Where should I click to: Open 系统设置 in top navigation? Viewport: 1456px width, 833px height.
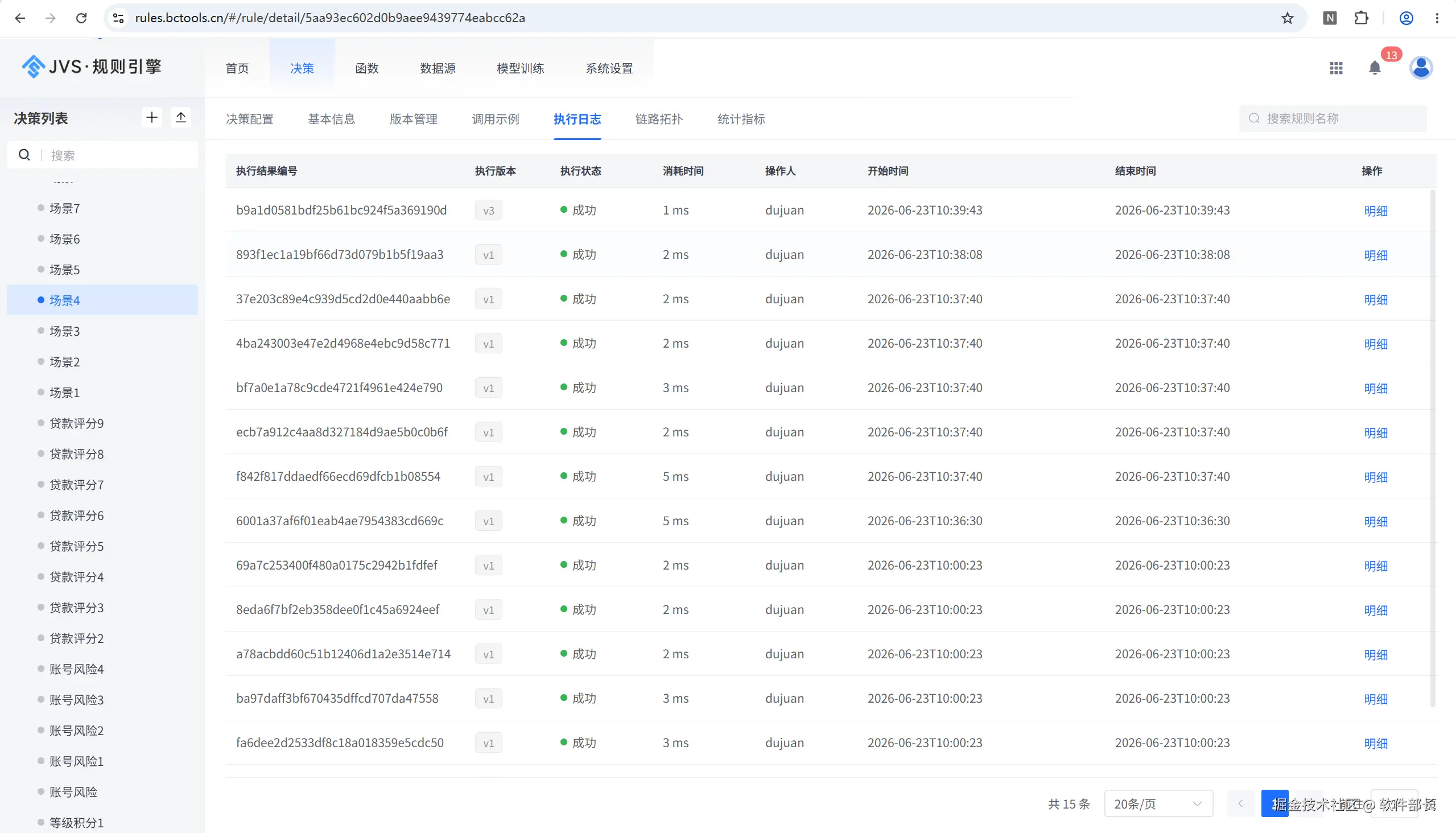609,68
